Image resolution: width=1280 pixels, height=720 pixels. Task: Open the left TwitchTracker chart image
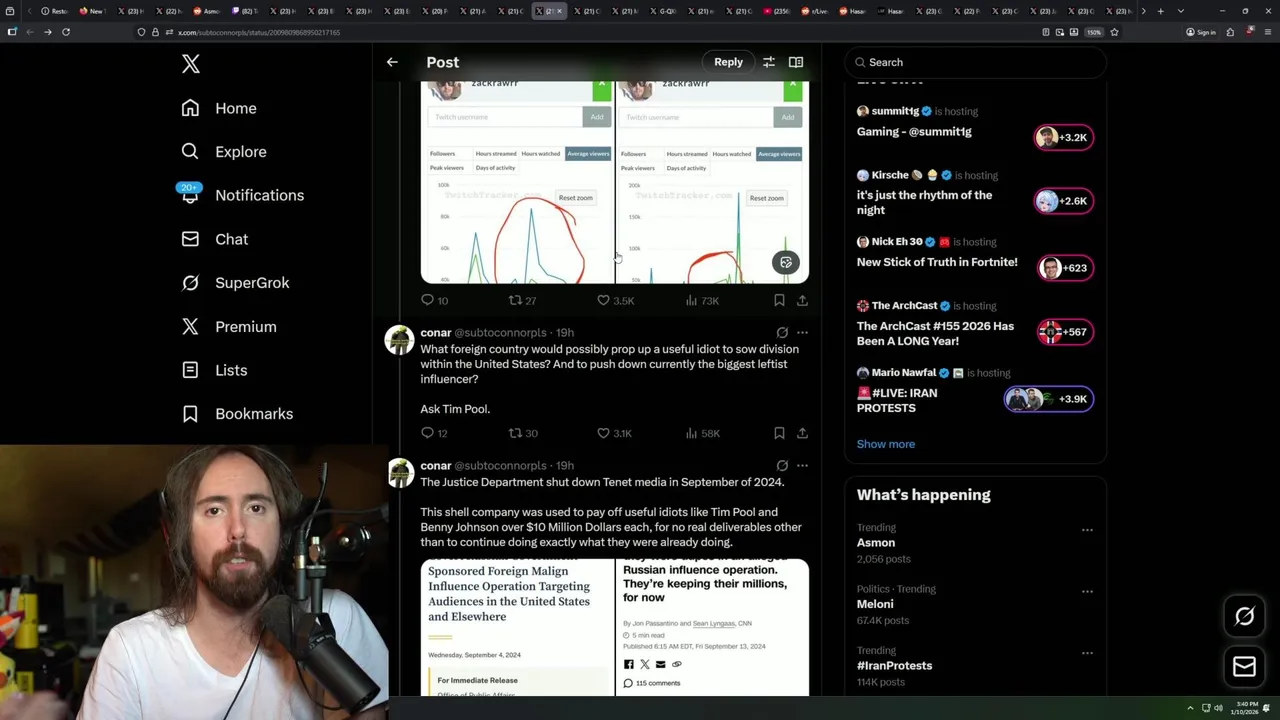[x=517, y=182]
